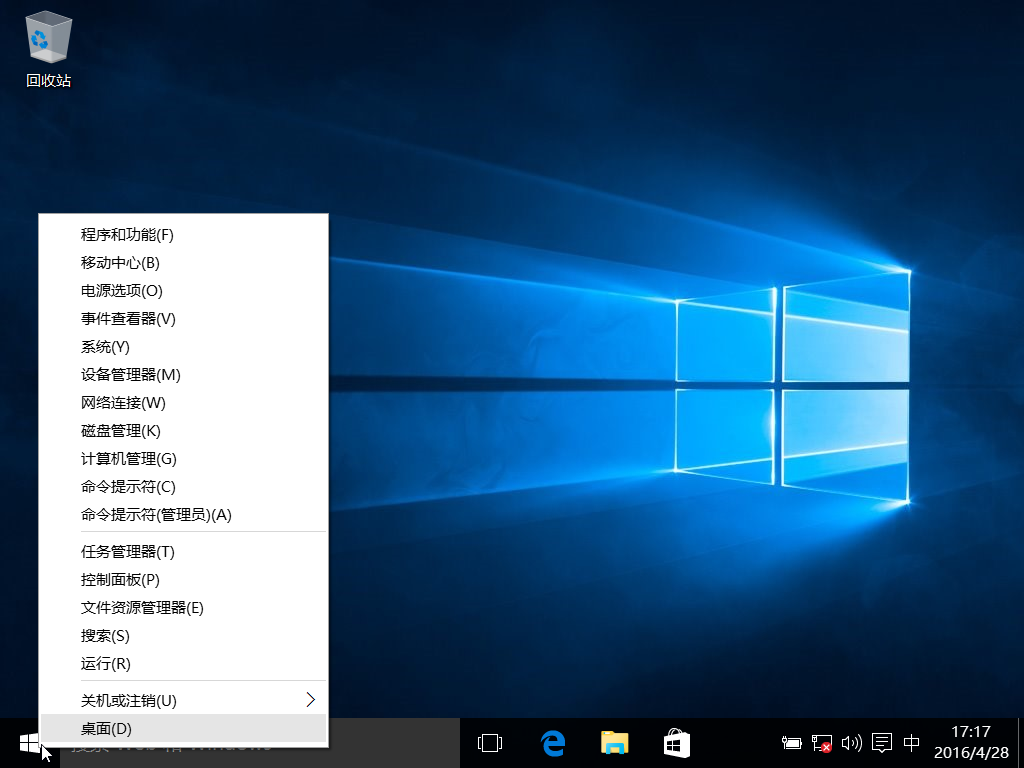This screenshot has height=768, width=1024.
Task: Open Task View in the taskbar
Action: point(490,743)
